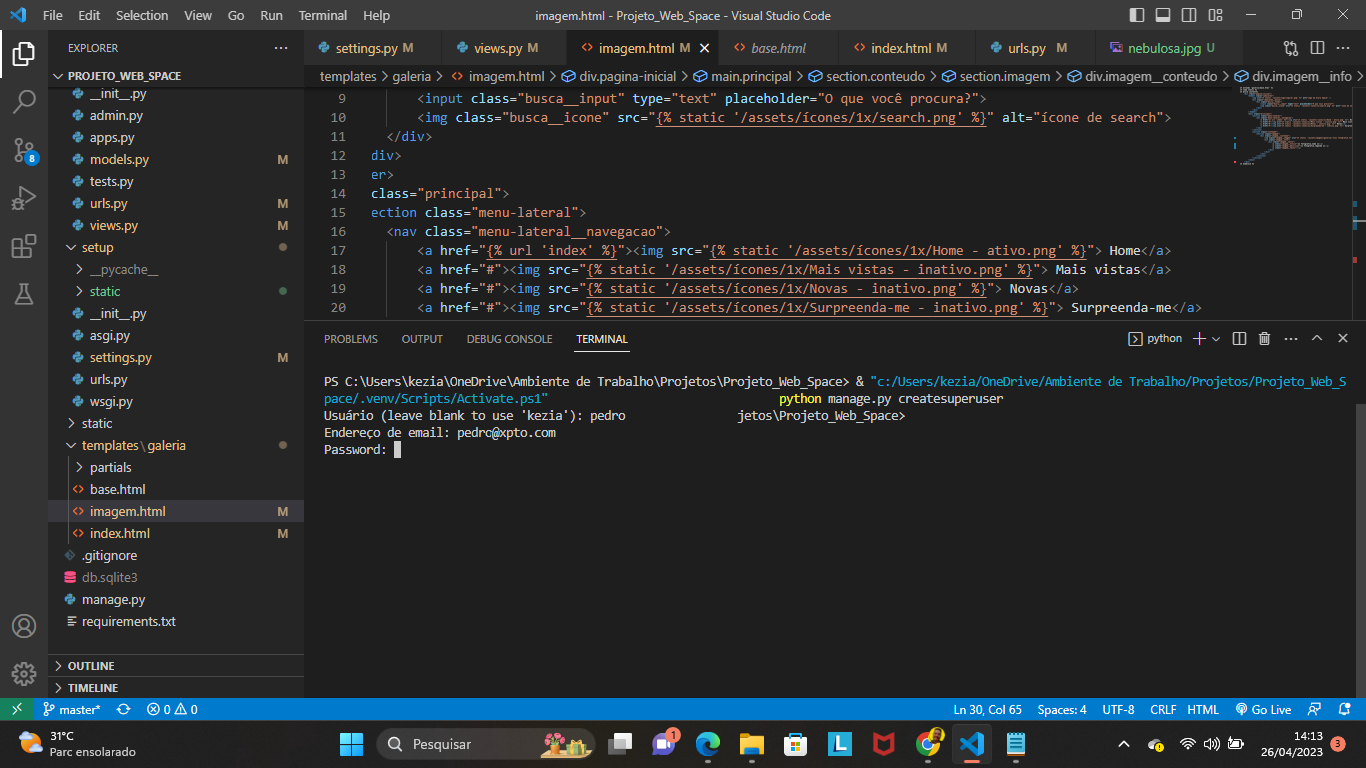Image resolution: width=1366 pixels, height=768 pixels.
Task: Click Spaces: 4 indentation setting
Action: point(1062,709)
